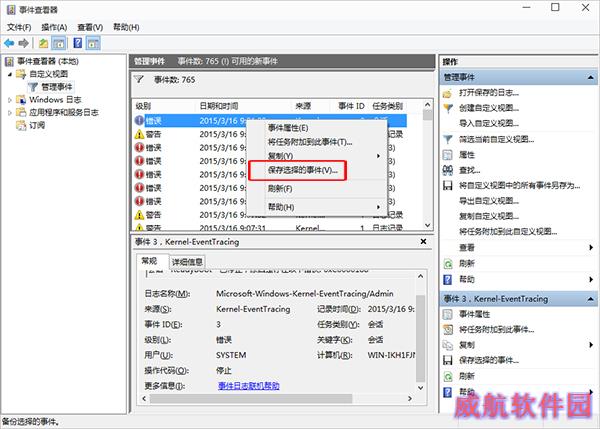This screenshot has width=600, height=429.
Task: Click the 保存选择的事件 disk icon in the actions pane
Action: coord(447,360)
